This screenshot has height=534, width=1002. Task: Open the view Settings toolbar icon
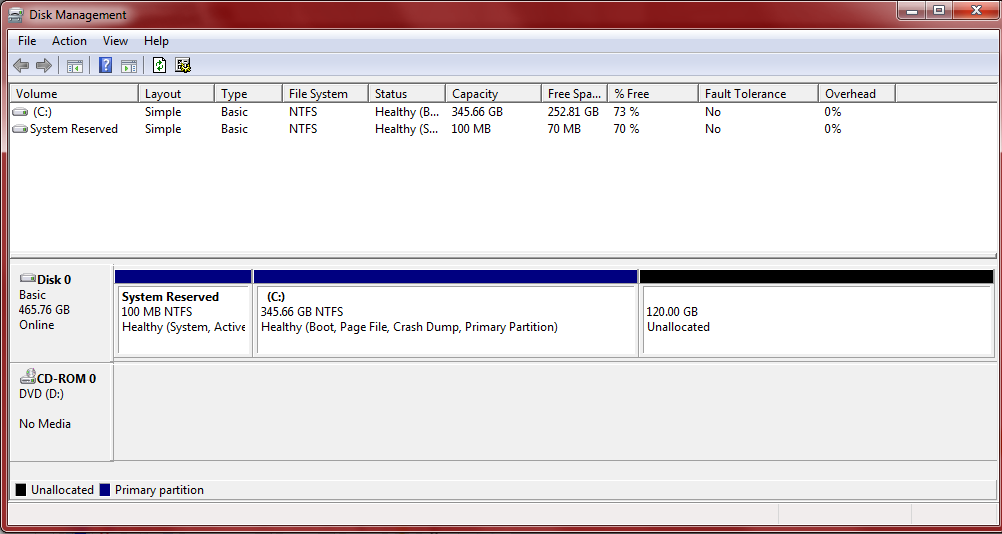point(183,65)
